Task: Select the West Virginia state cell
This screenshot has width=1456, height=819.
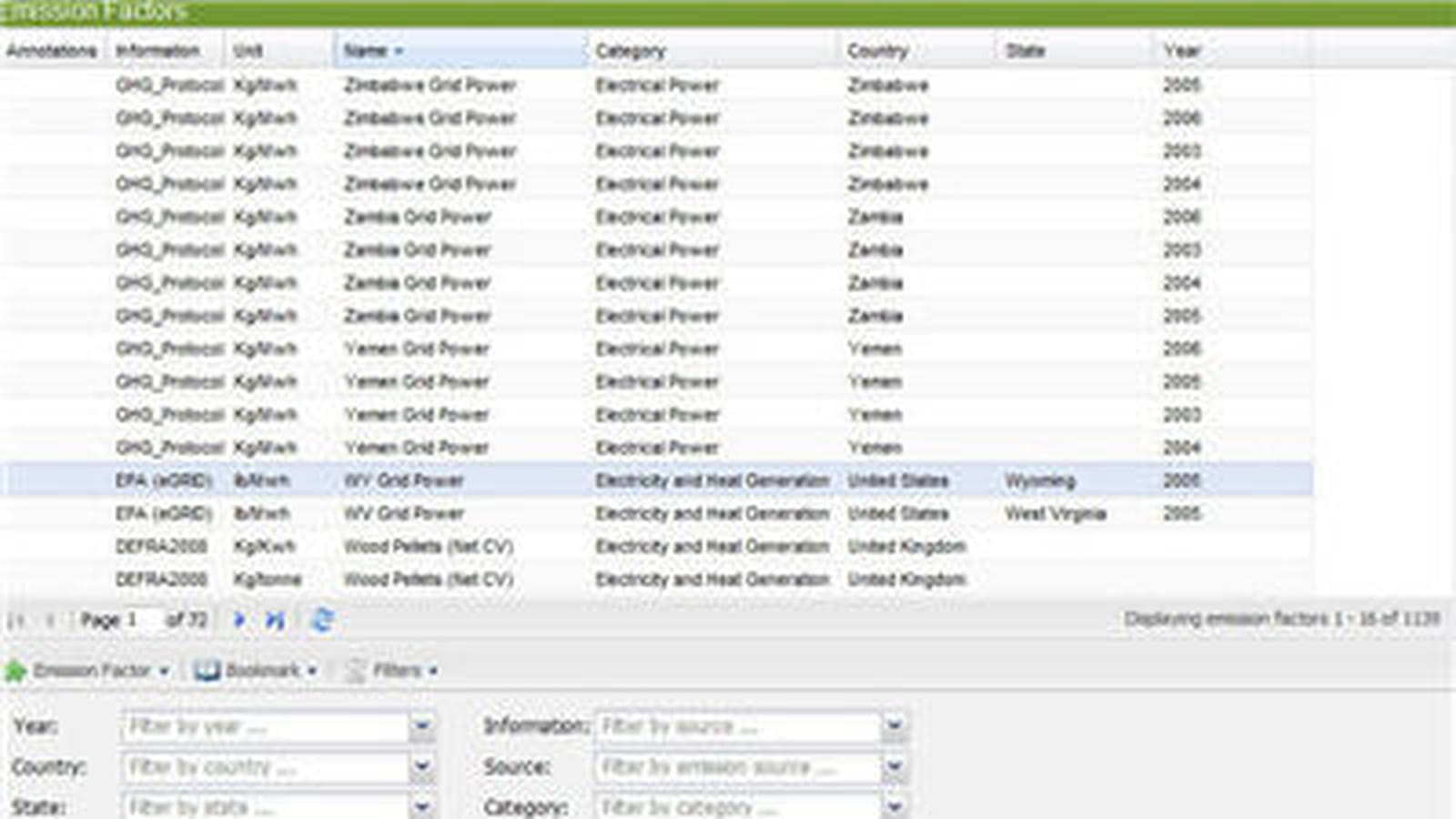Action: pos(1056,513)
